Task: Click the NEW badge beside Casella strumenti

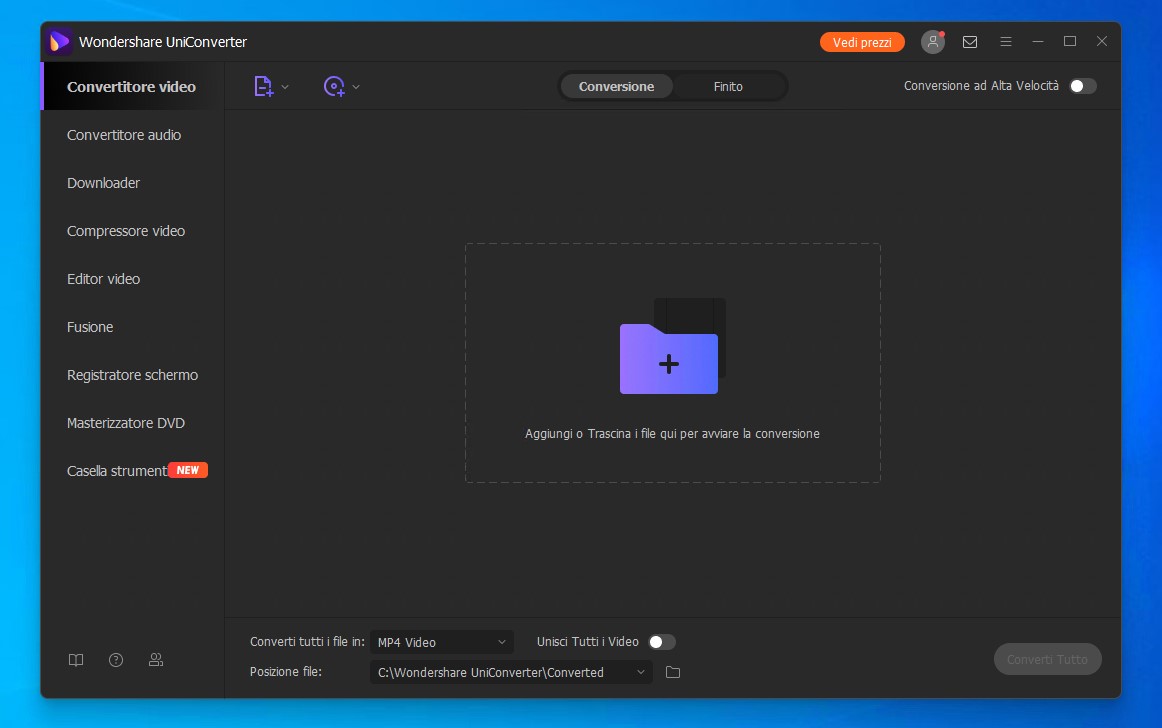Action: click(187, 470)
